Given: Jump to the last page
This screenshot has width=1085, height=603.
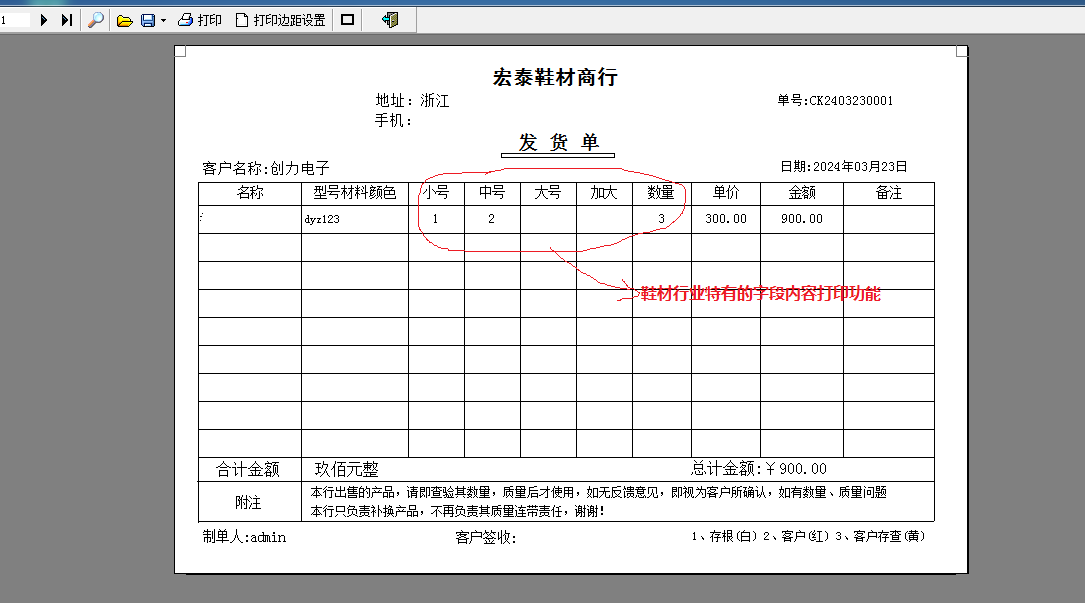Looking at the screenshot, I should pos(66,20).
